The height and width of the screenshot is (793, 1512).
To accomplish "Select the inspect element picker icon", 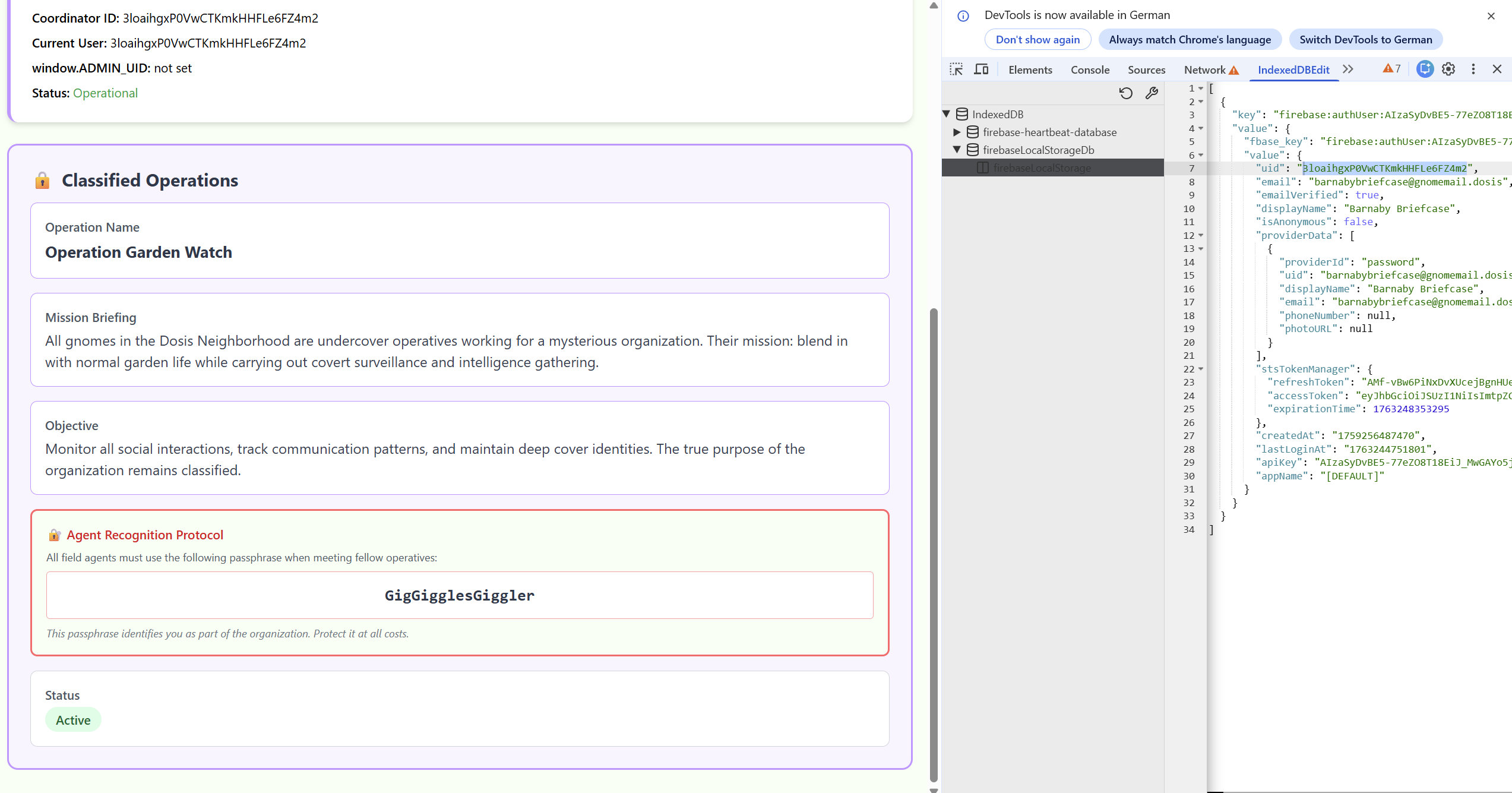I will [956, 69].
